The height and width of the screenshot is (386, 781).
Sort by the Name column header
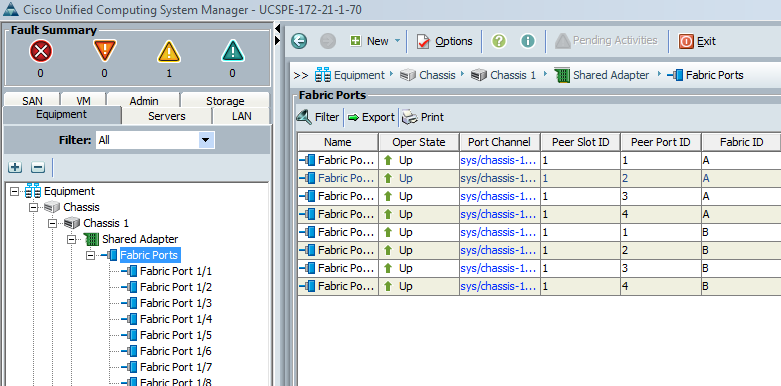[338, 142]
